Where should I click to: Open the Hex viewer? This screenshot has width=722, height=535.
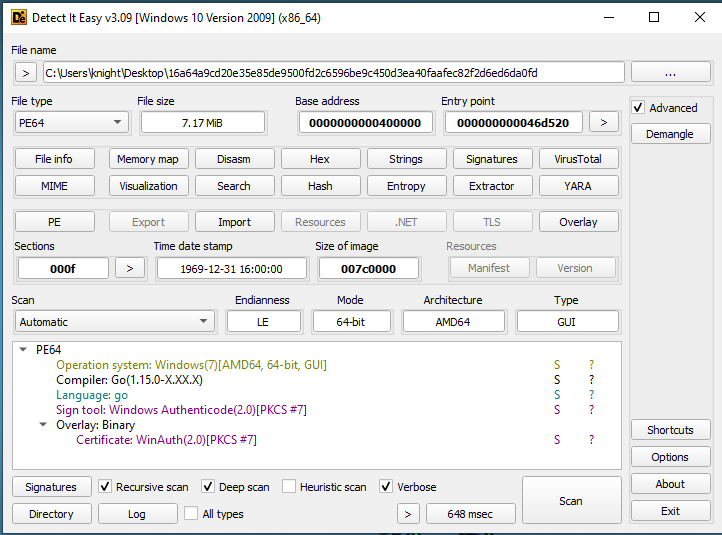(320, 159)
